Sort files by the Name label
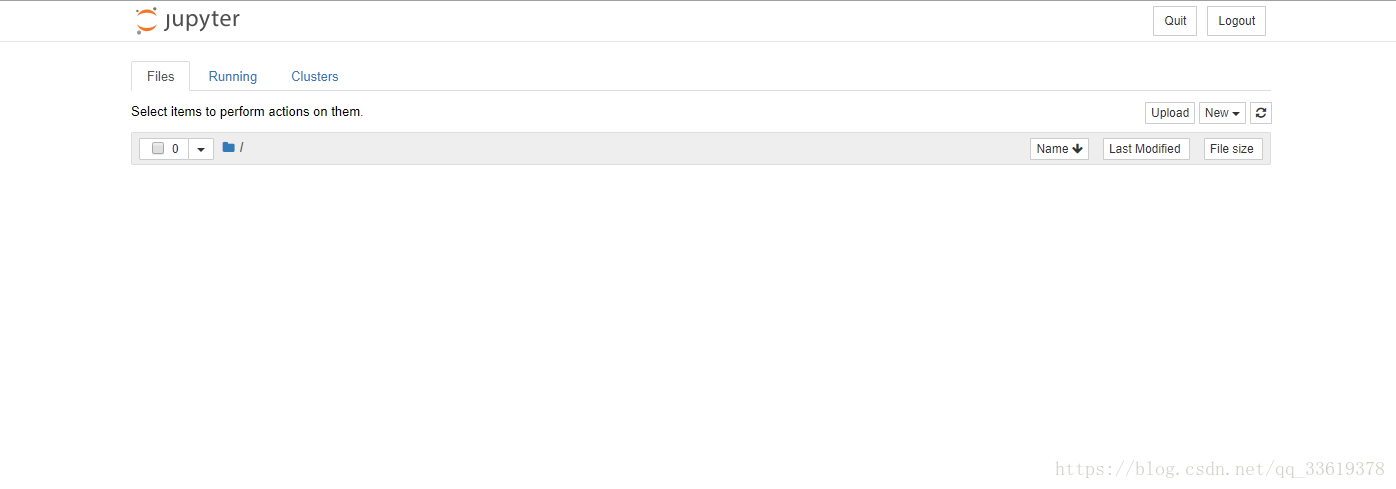The image size is (1396, 489). 1052,149
